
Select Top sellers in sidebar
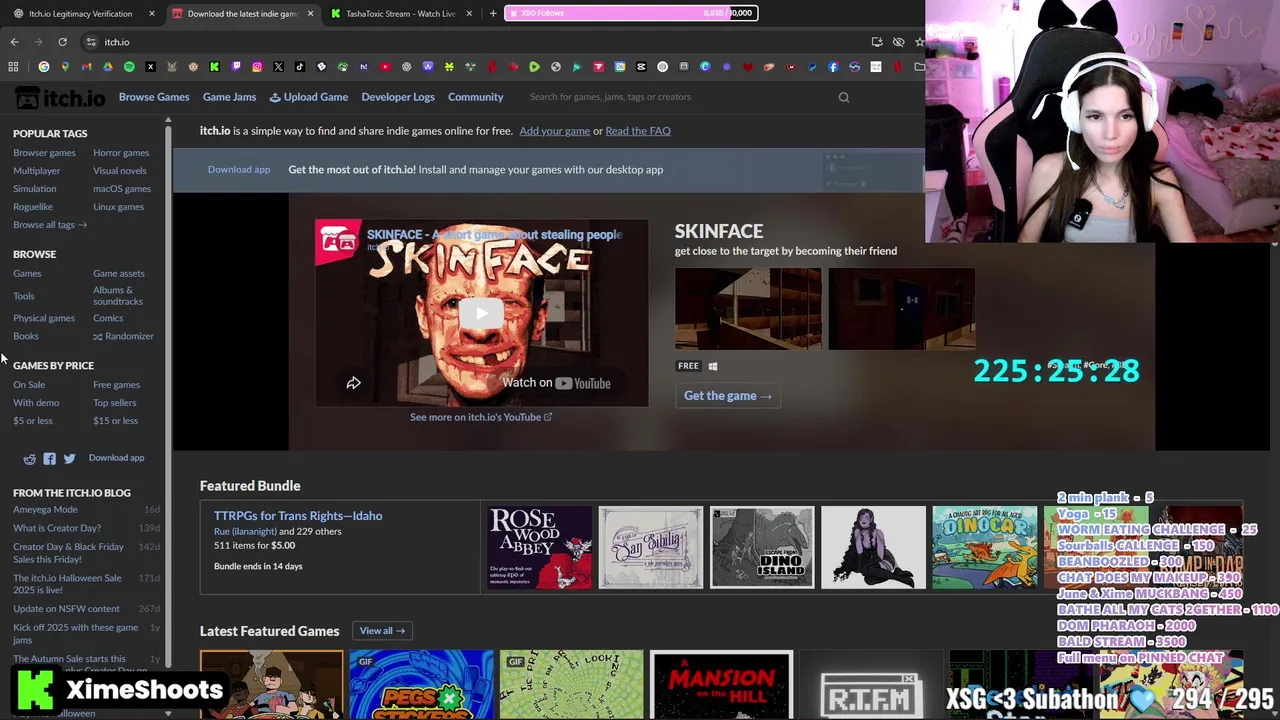[114, 403]
